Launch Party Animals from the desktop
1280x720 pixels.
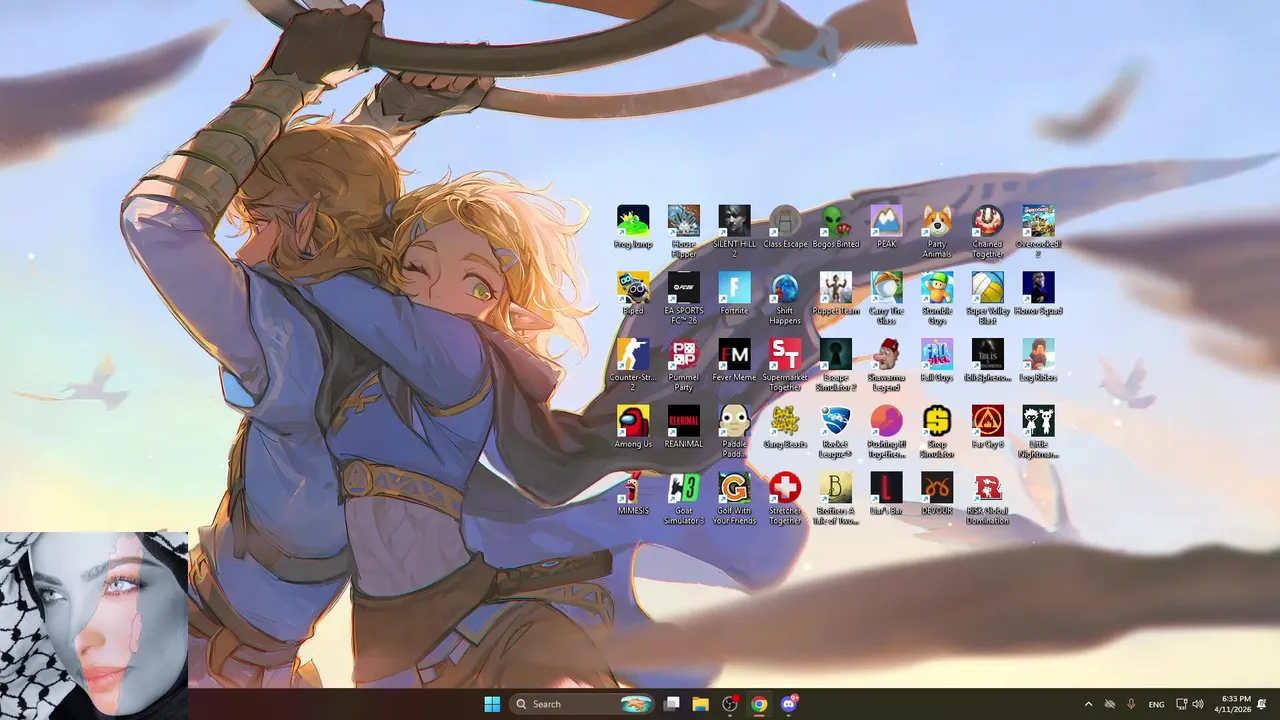coord(937,232)
